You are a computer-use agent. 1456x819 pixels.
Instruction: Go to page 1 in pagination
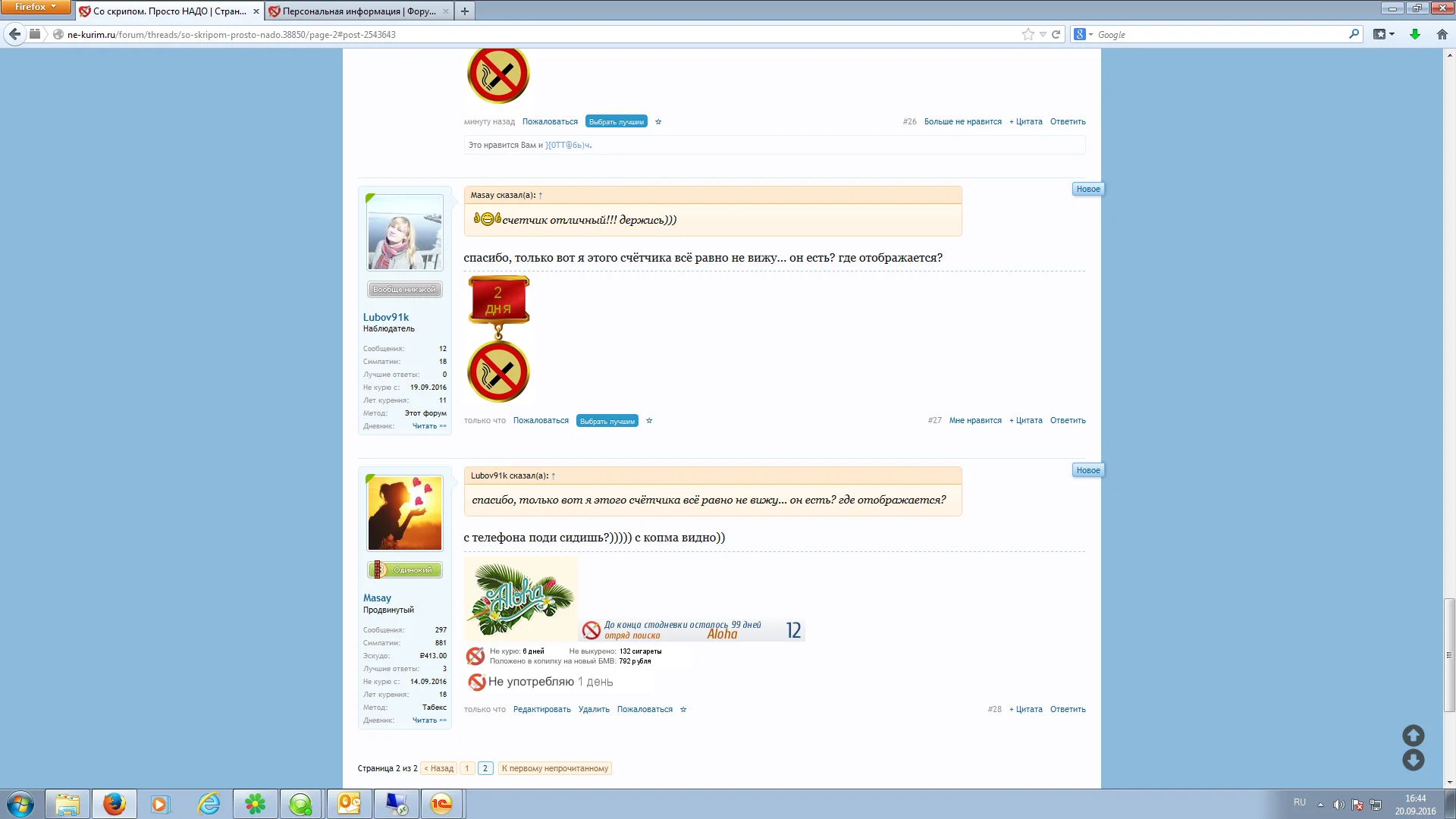pos(467,768)
